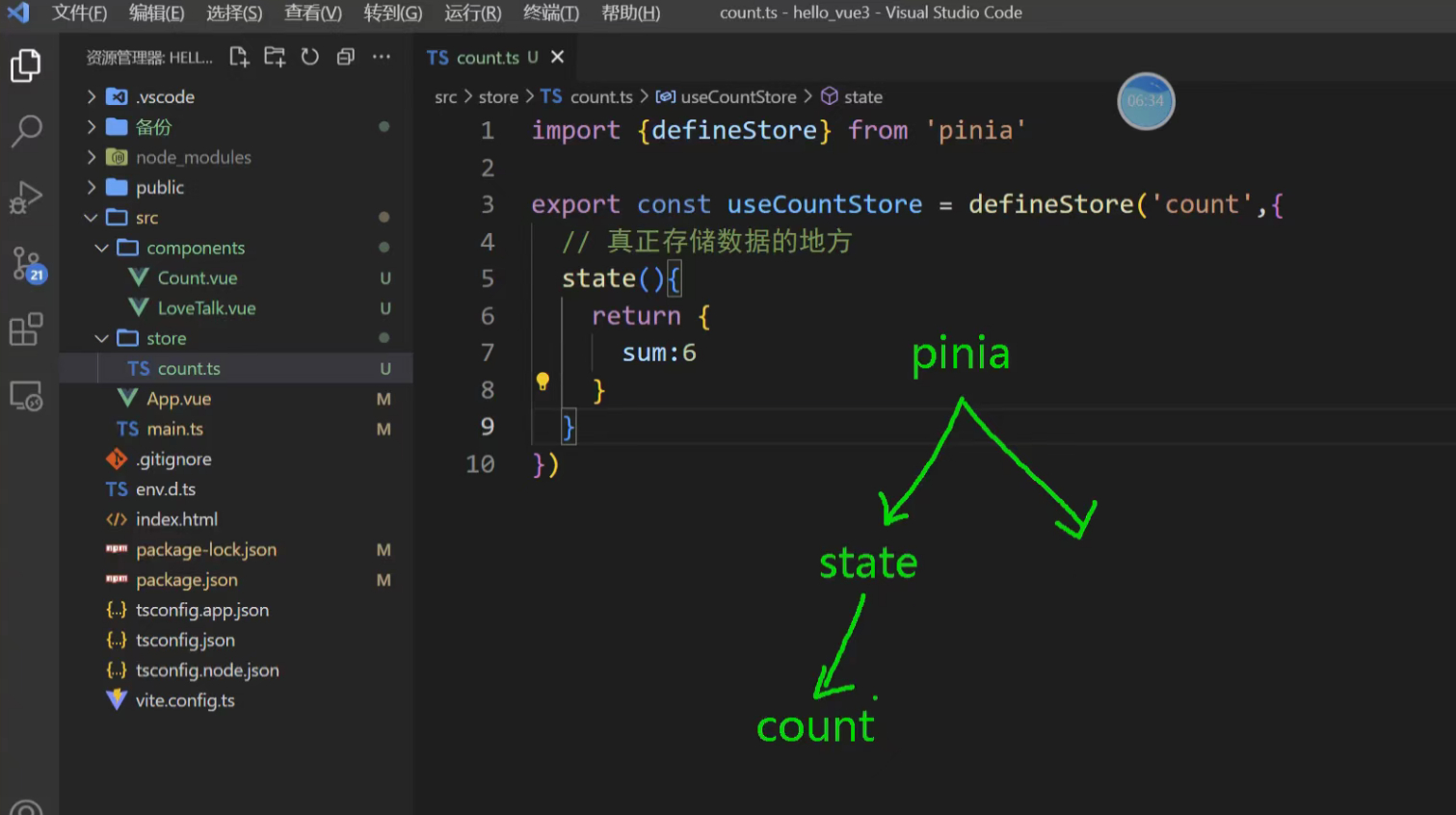Click 'defineStore' in the import on line 1

click(734, 130)
